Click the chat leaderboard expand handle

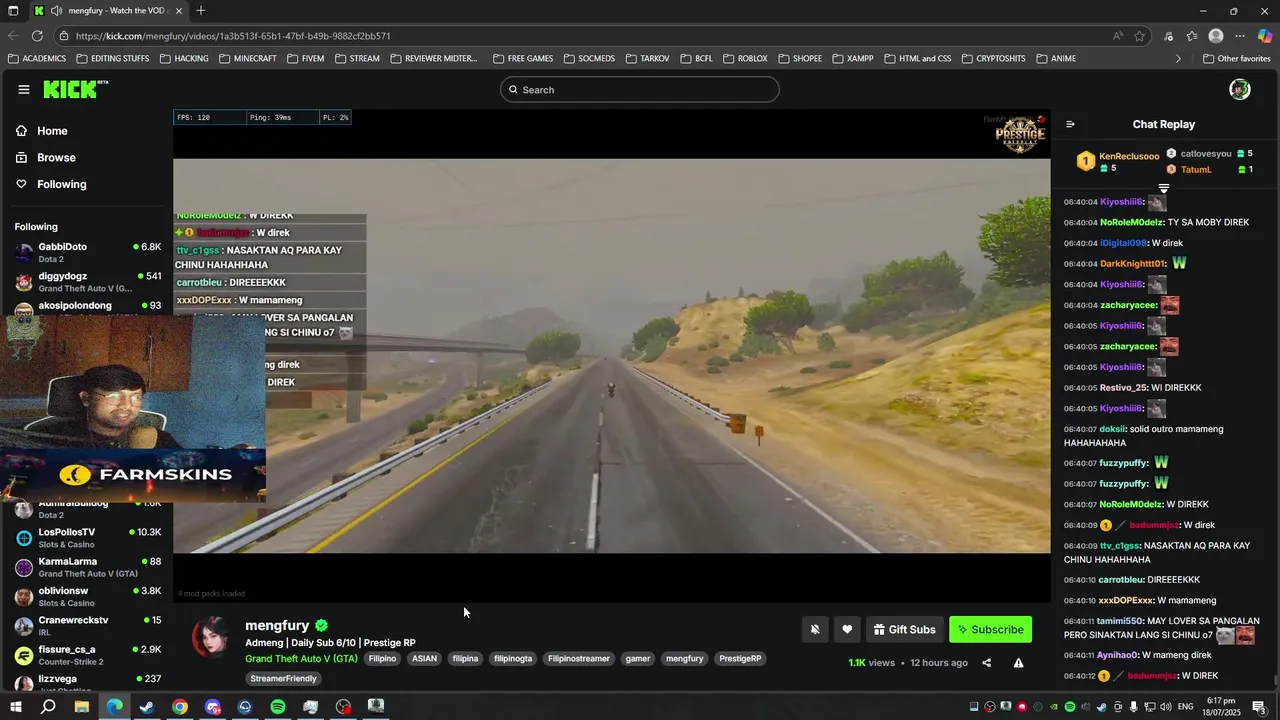point(1164,188)
